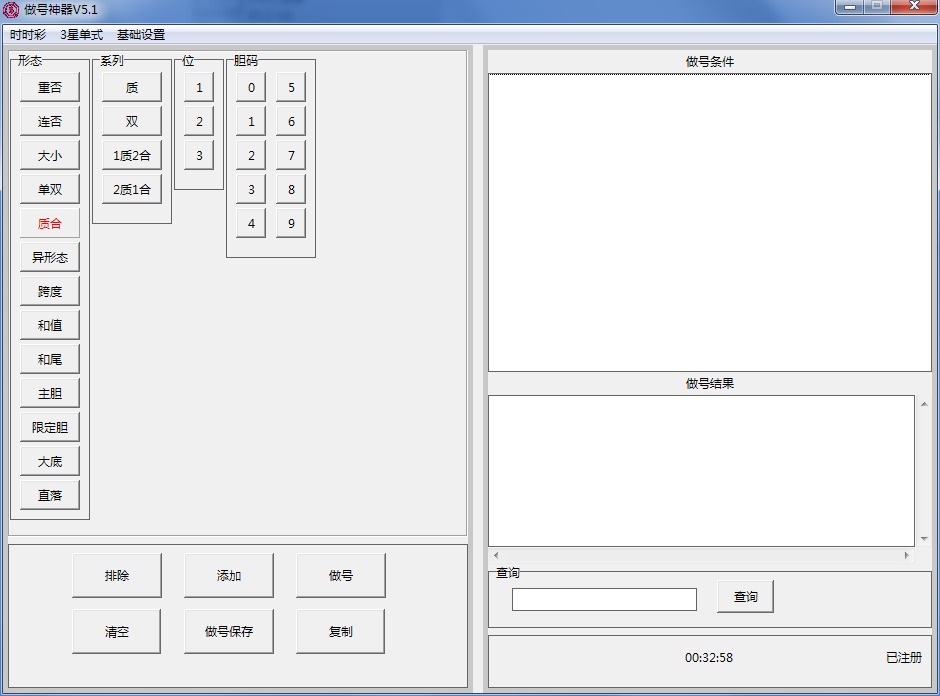Choose the 跨度 option

click(x=50, y=292)
